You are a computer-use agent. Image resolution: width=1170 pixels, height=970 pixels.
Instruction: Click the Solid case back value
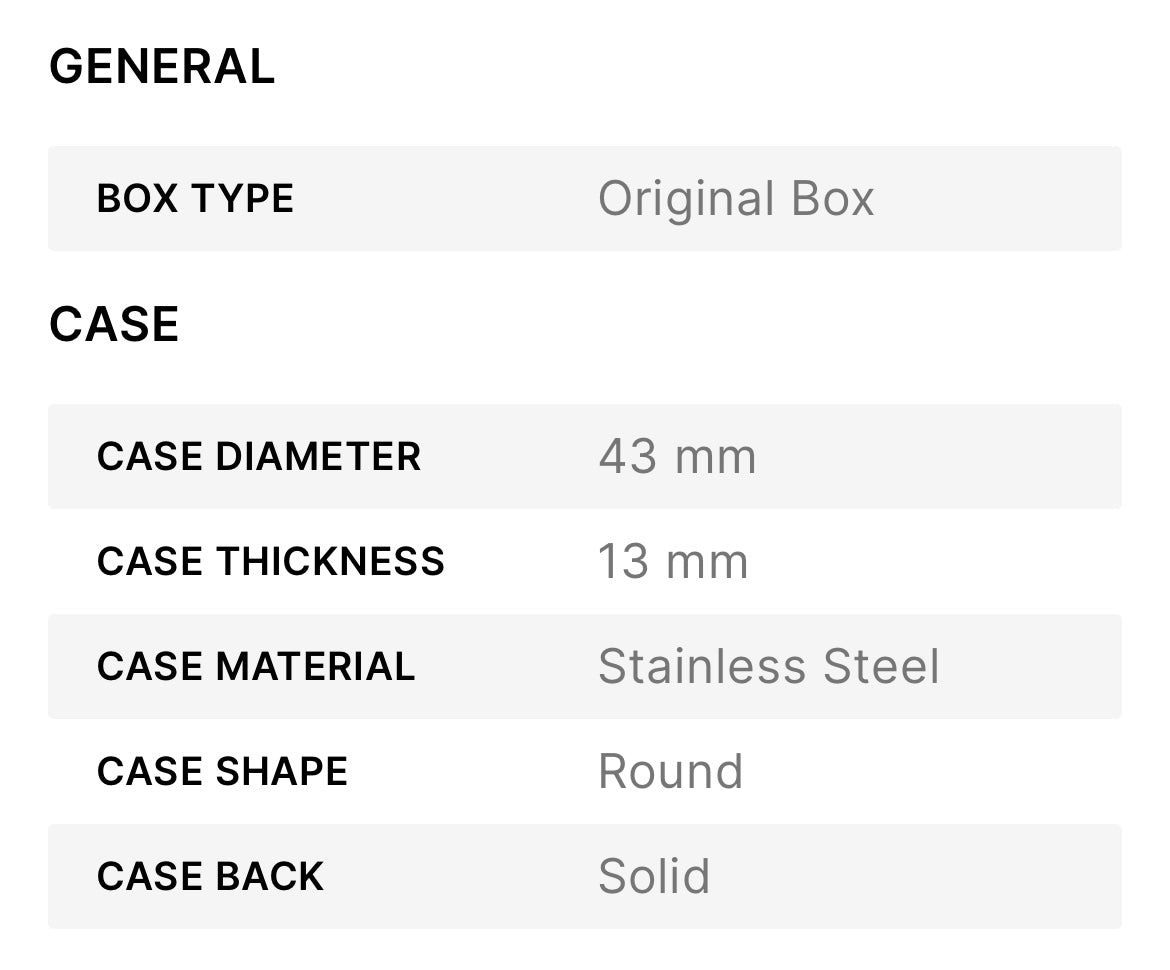tap(654, 877)
